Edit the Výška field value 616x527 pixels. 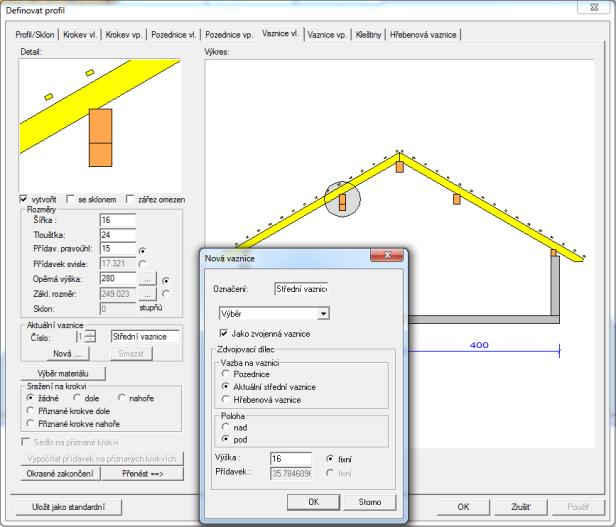[291, 459]
